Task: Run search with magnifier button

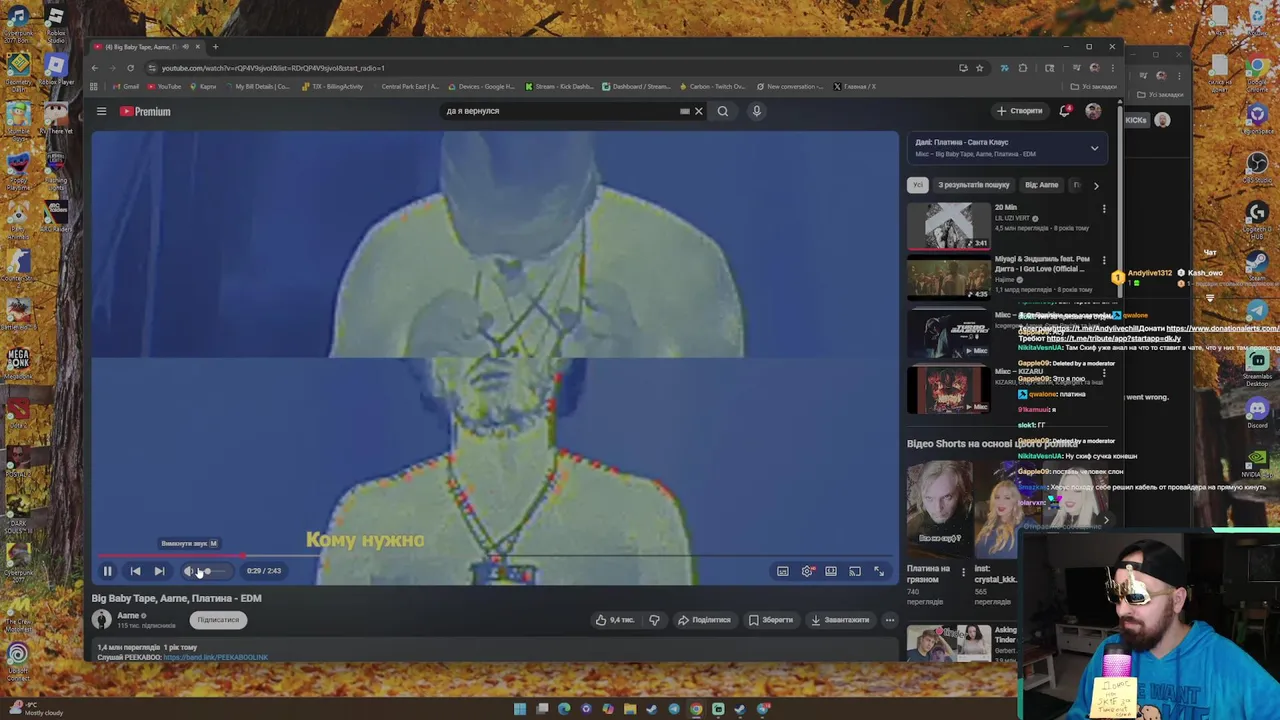Action: (x=723, y=111)
